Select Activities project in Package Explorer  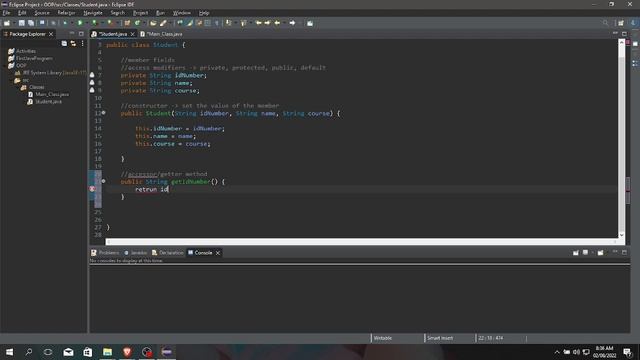coord(22,51)
